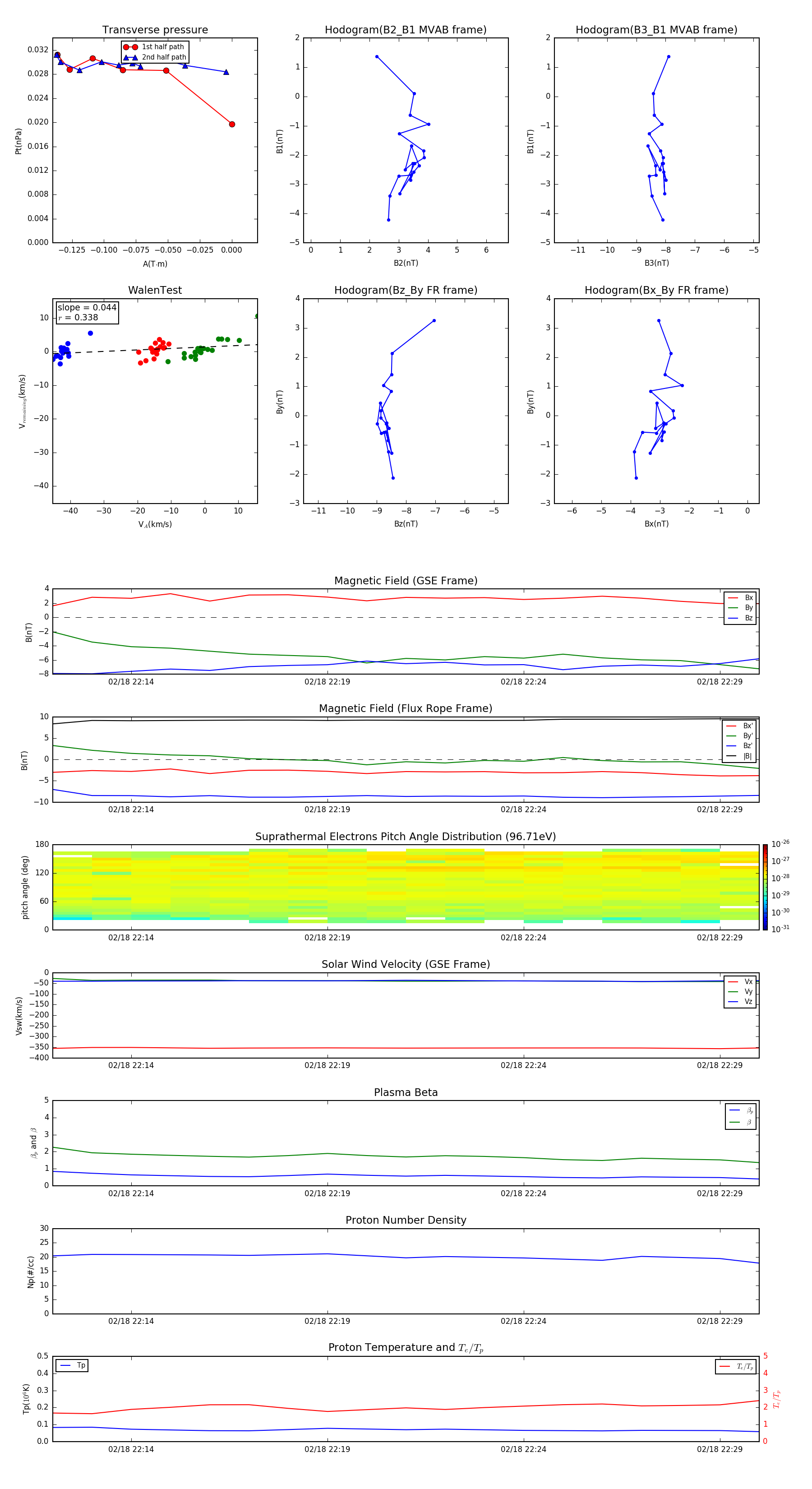Click the |B| legend entry in Flux Rope Frame plot
The height and width of the screenshot is (1489, 812).
(739, 756)
